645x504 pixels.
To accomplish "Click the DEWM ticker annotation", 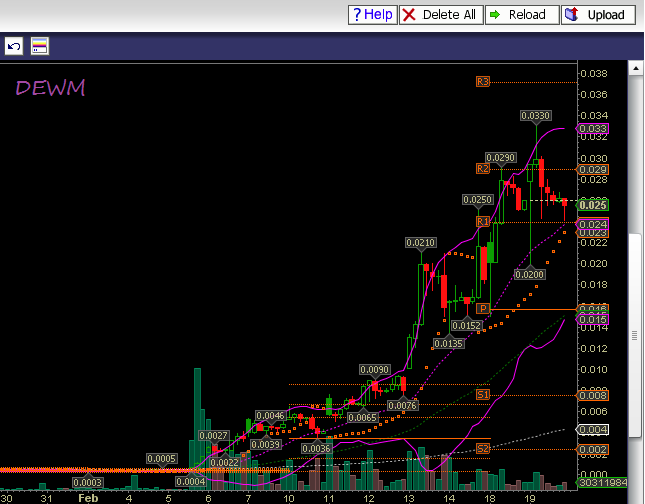I will click(x=50, y=88).
